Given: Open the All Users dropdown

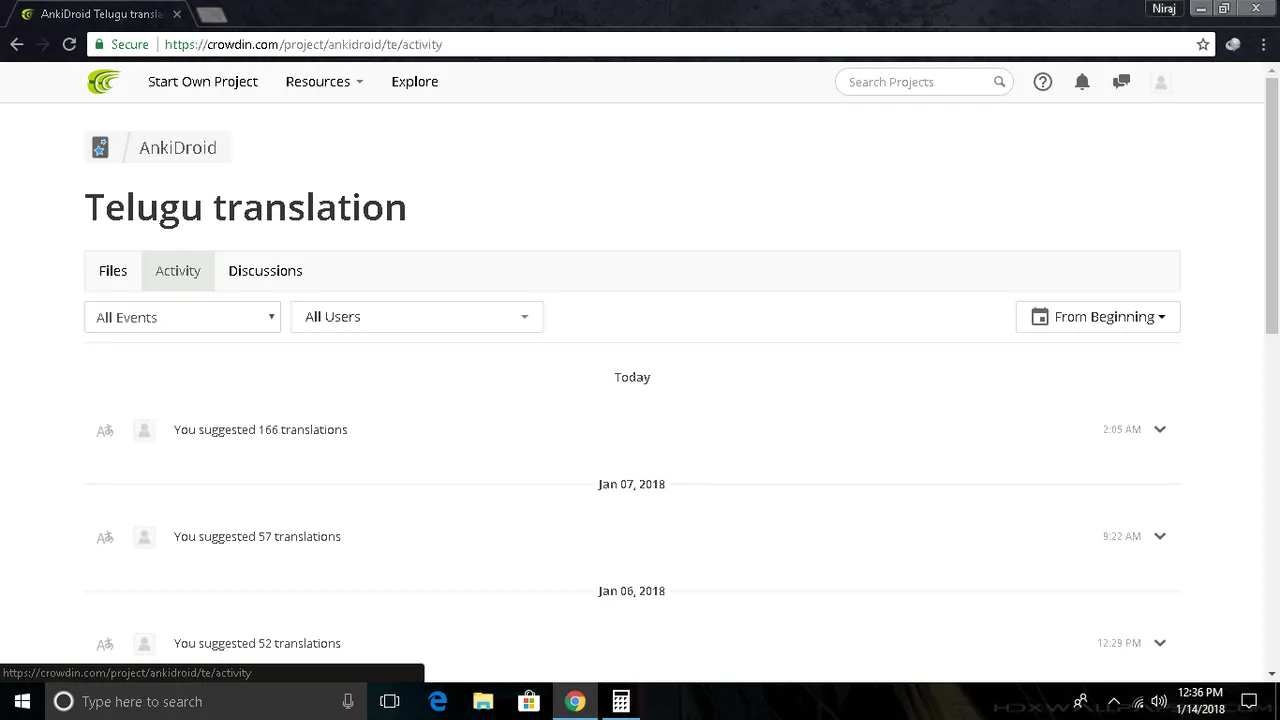Looking at the screenshot, I should coord(417,317).
